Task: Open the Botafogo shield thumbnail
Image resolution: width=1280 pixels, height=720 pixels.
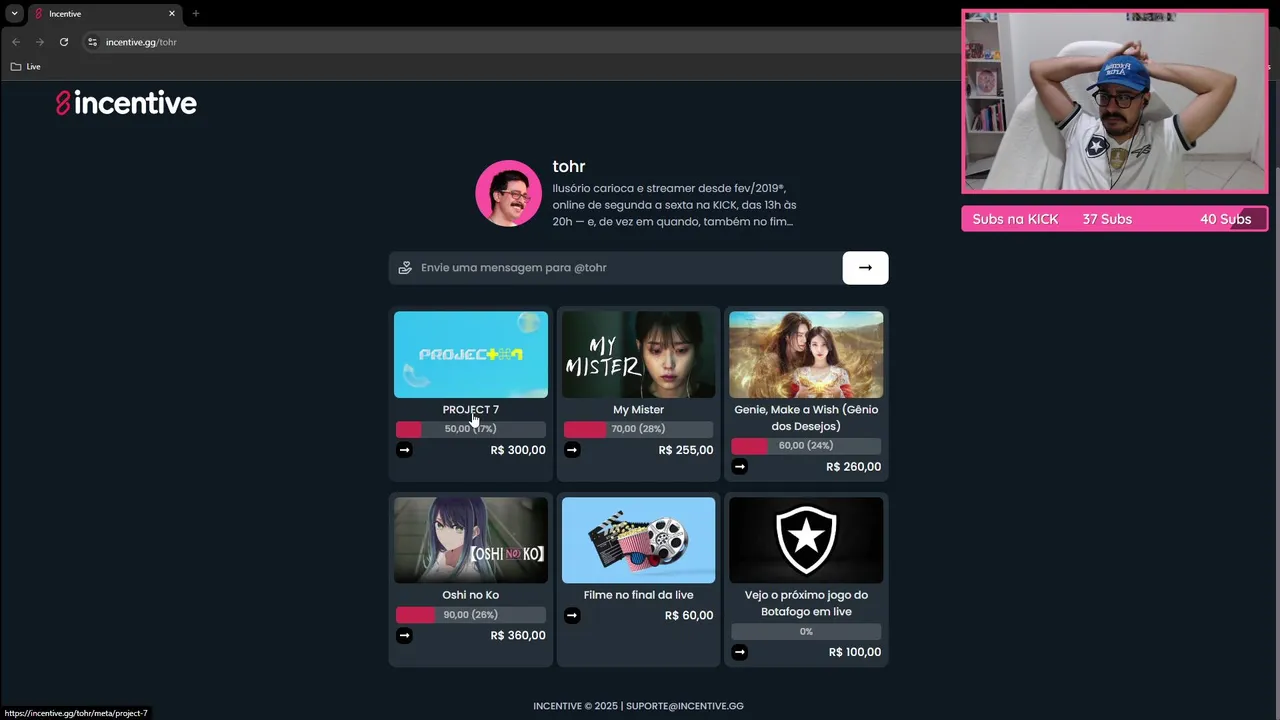Action: tap(806, 540)
